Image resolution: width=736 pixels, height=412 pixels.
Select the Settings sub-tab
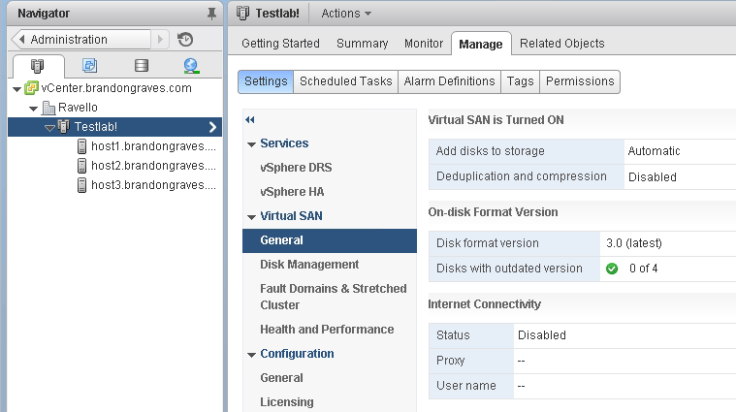click(266, 82)
